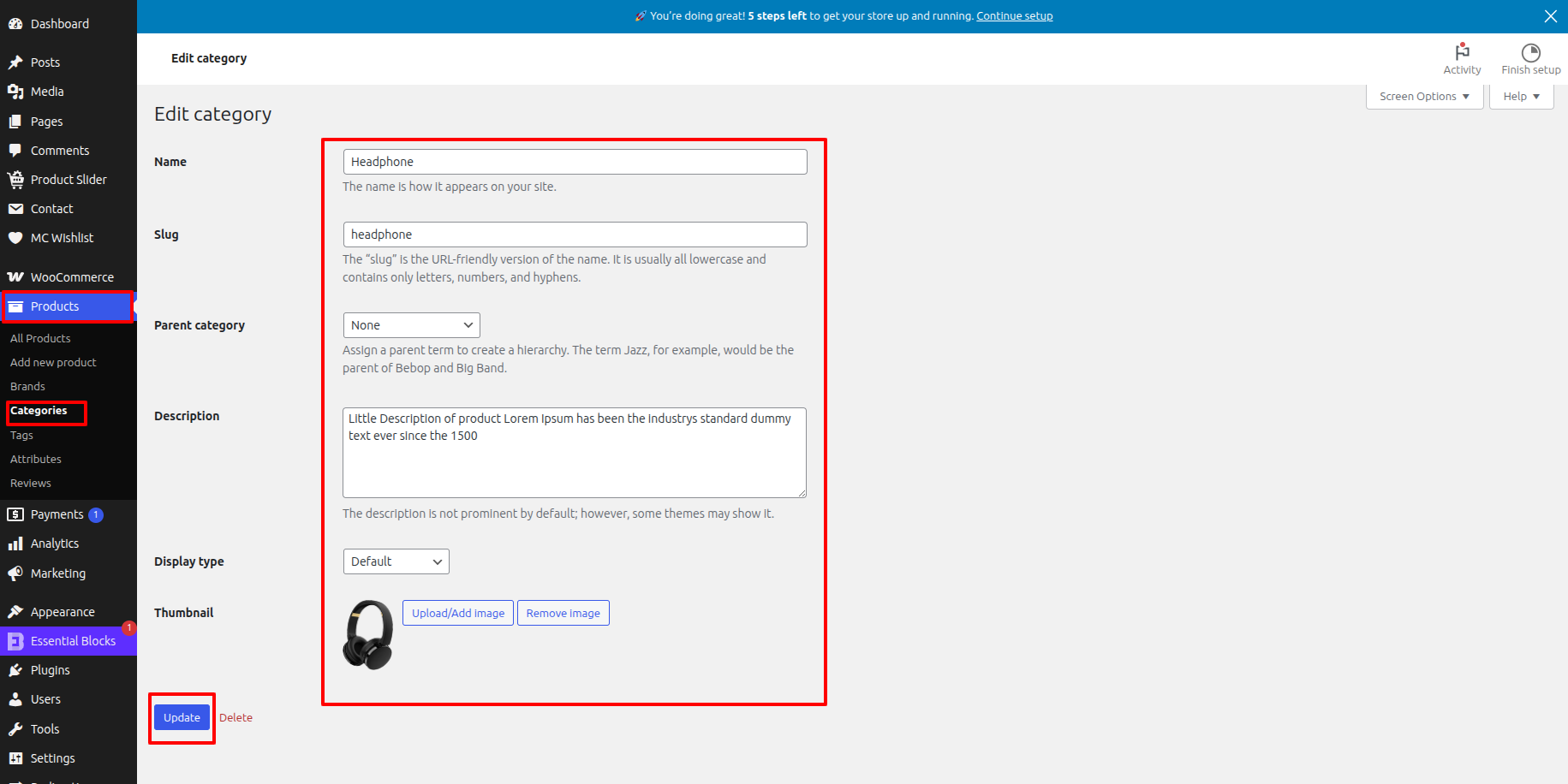Open the Finish setup progress icon
The height and width of the screenshot is (784, 1568).
point(1530,52)
